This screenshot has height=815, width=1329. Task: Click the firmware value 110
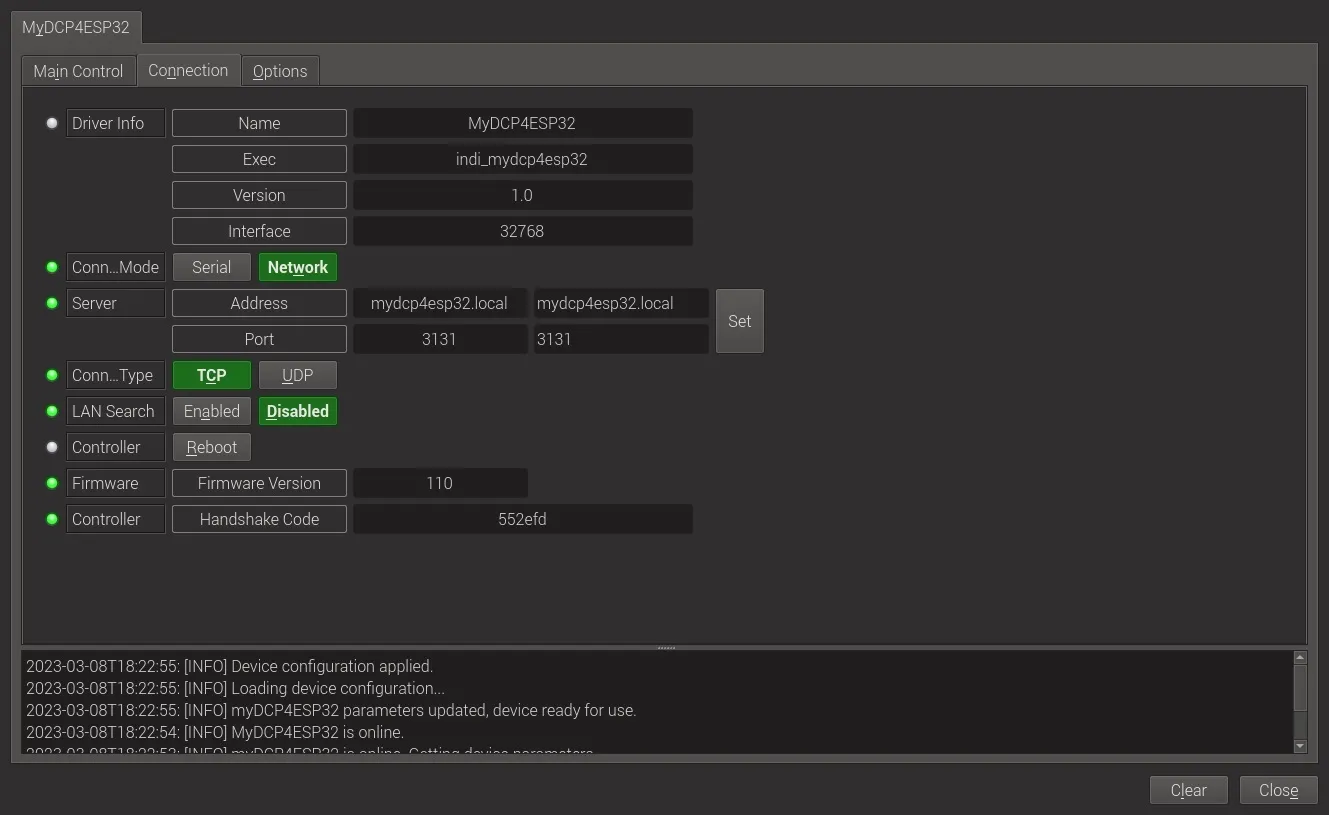440,483
